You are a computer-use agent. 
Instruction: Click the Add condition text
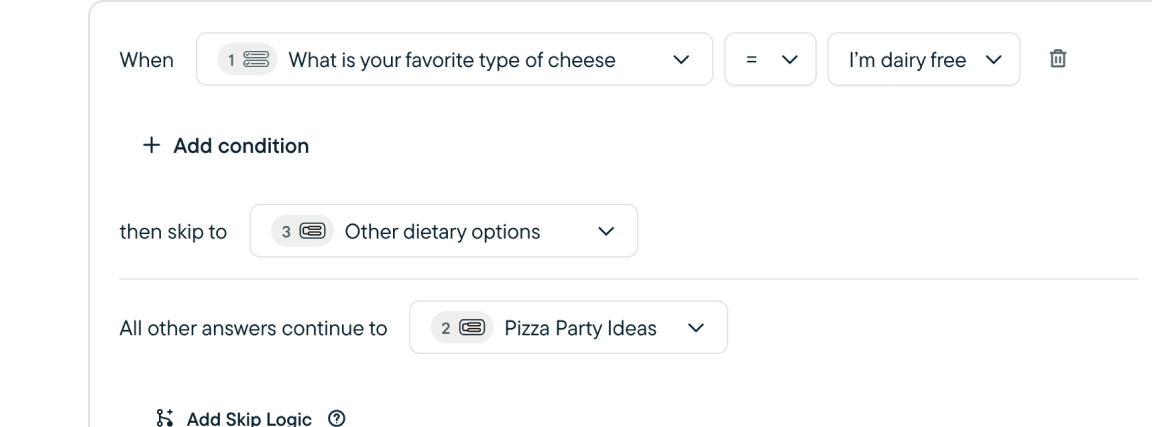coord(241,146)
